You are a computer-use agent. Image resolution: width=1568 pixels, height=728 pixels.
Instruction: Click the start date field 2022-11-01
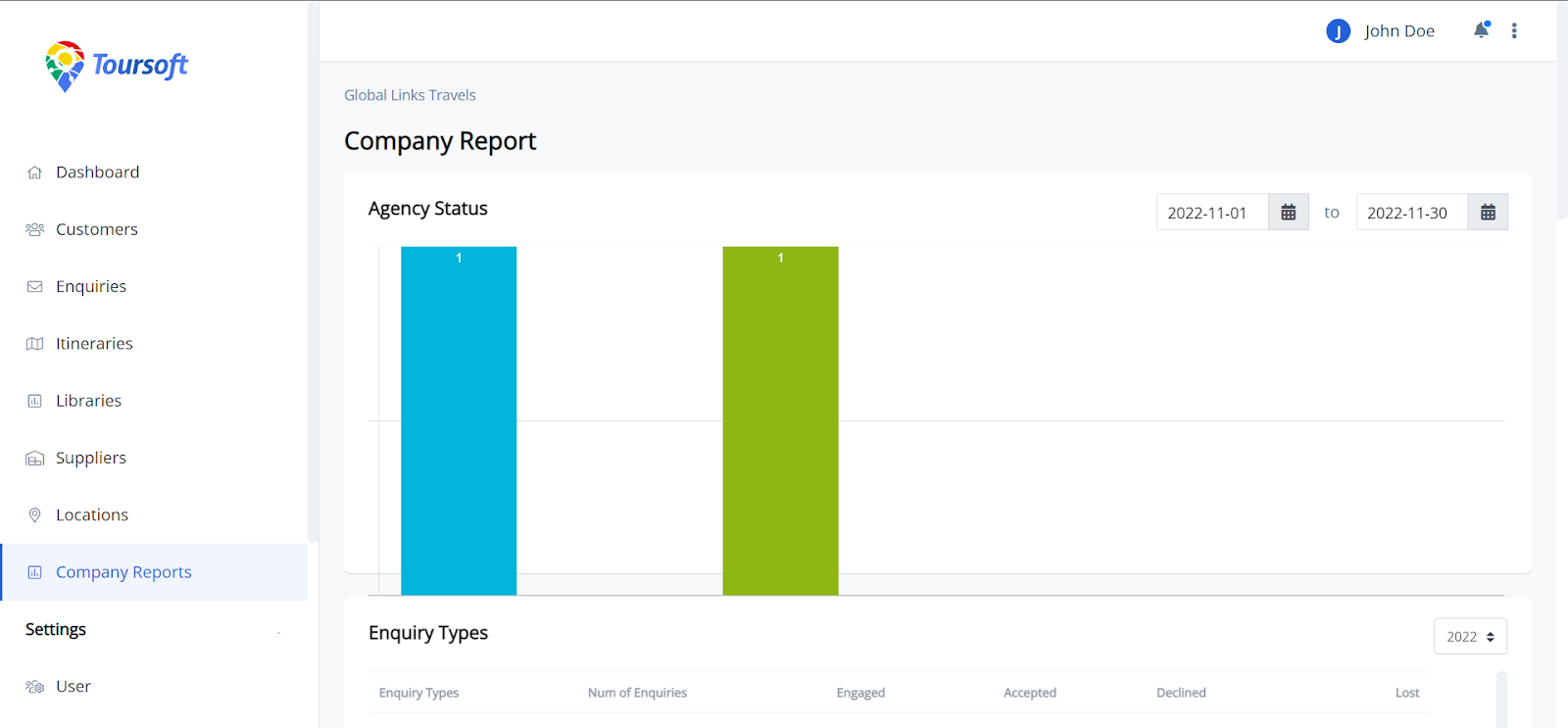pyautogui.click(x=1212, y=213)
